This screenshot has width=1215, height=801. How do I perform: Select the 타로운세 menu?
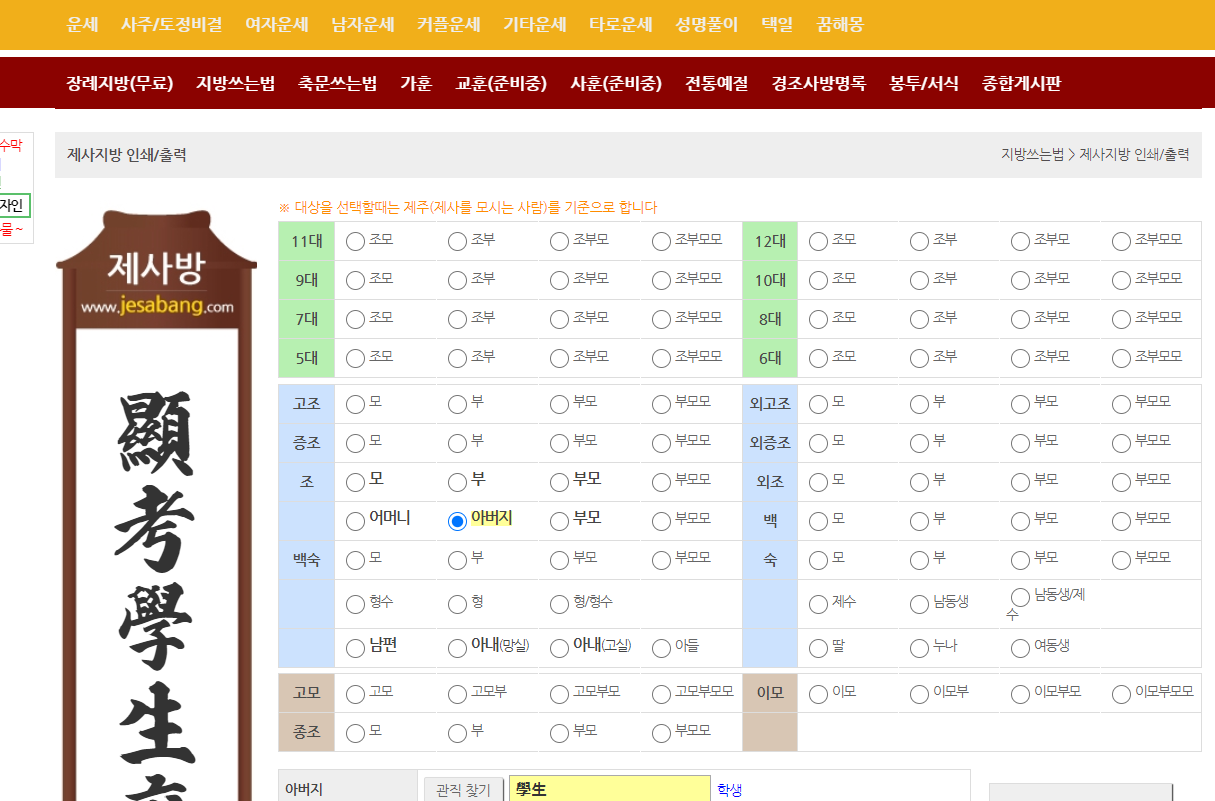(x=620, y=24)
